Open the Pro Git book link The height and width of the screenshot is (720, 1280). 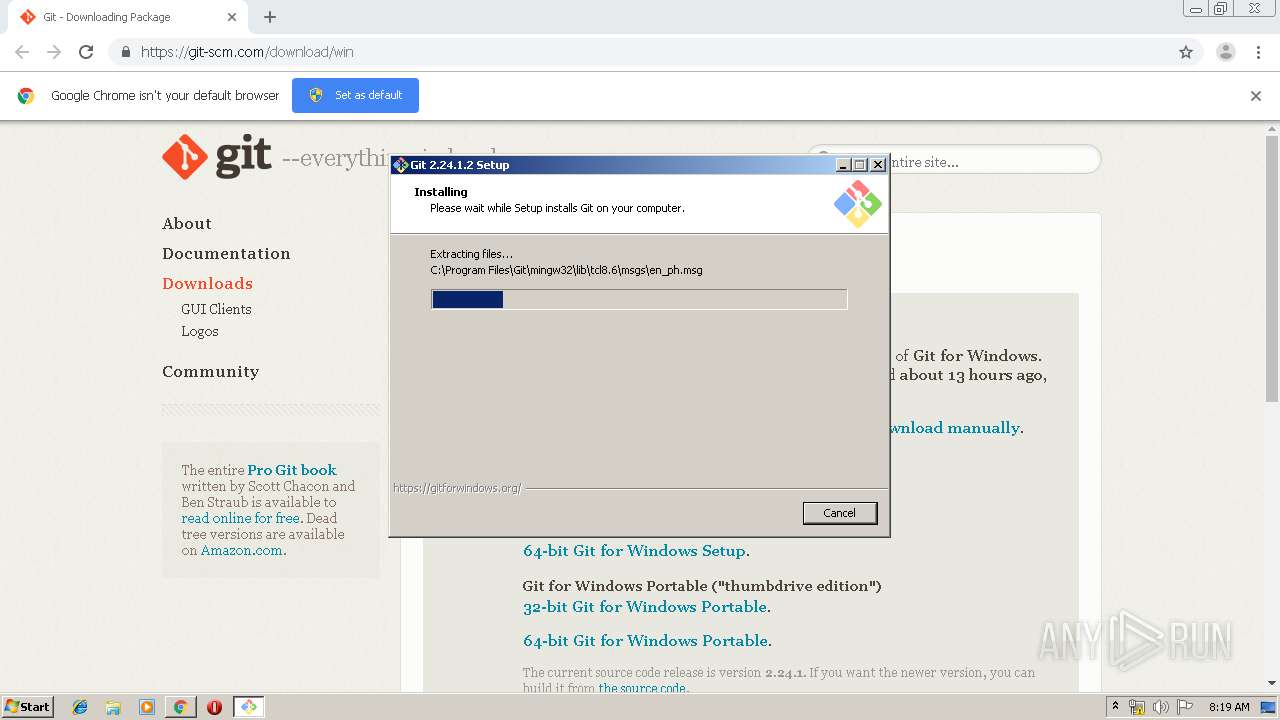click(x=292, y=470)
